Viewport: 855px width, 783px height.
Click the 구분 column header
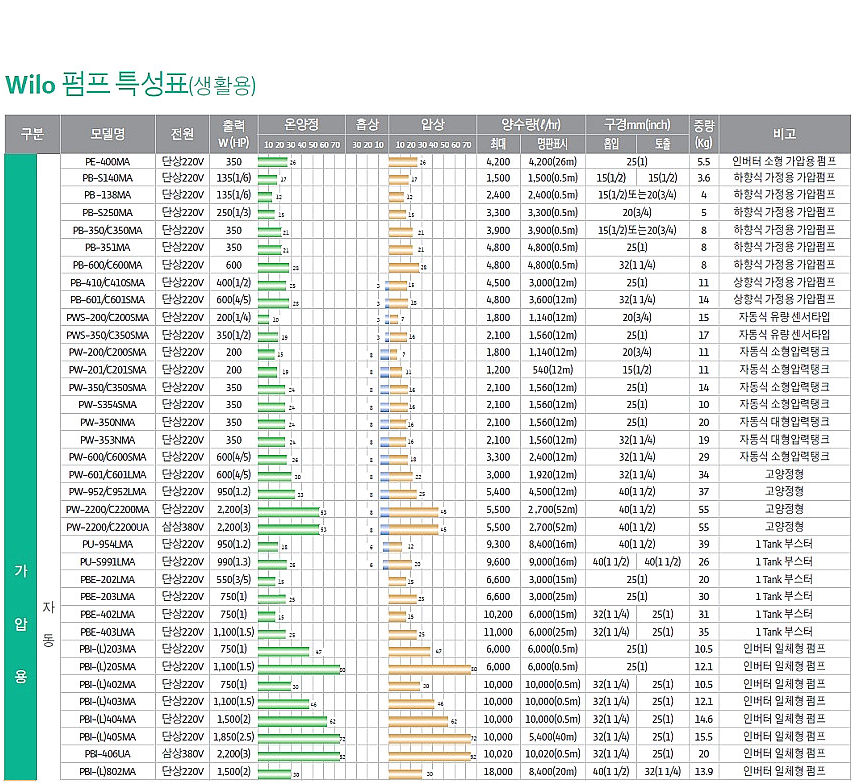[x=32, y=134]
